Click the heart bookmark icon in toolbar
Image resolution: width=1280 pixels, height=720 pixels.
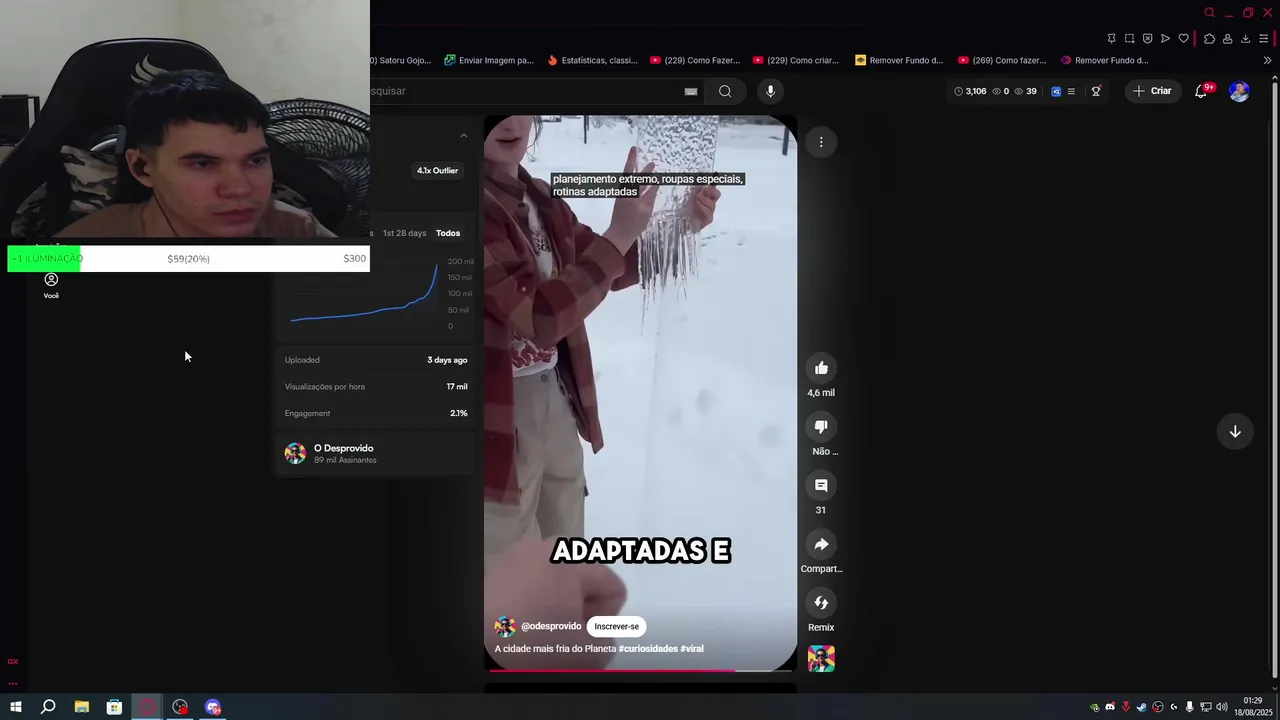(x=1184, y=38)
